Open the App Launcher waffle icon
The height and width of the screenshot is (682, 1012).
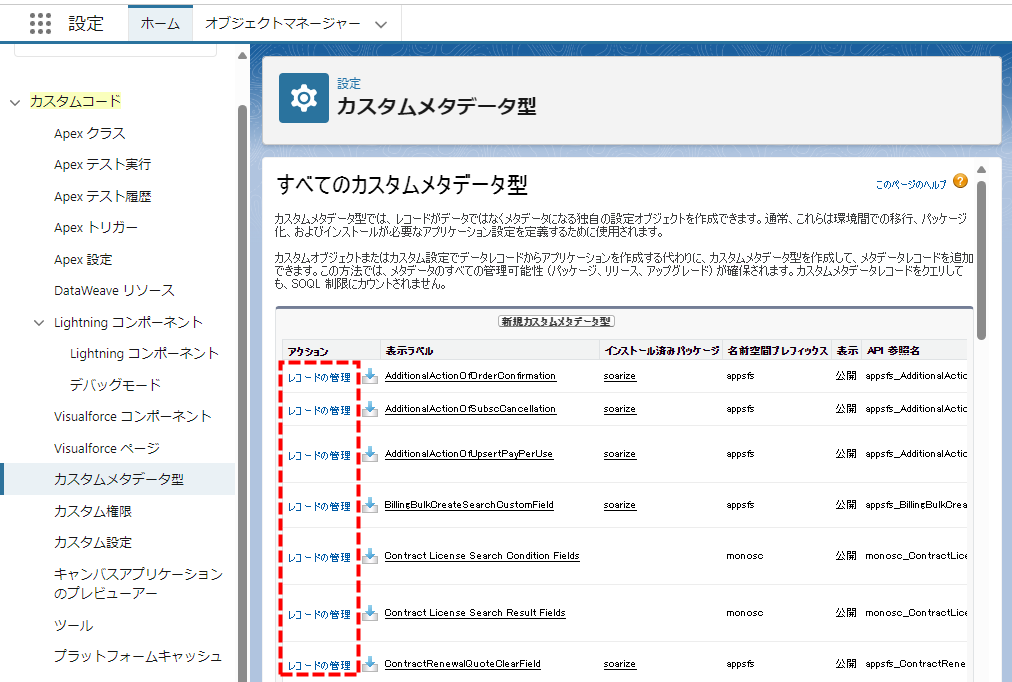pyautogui.click(x=40, y=24)
